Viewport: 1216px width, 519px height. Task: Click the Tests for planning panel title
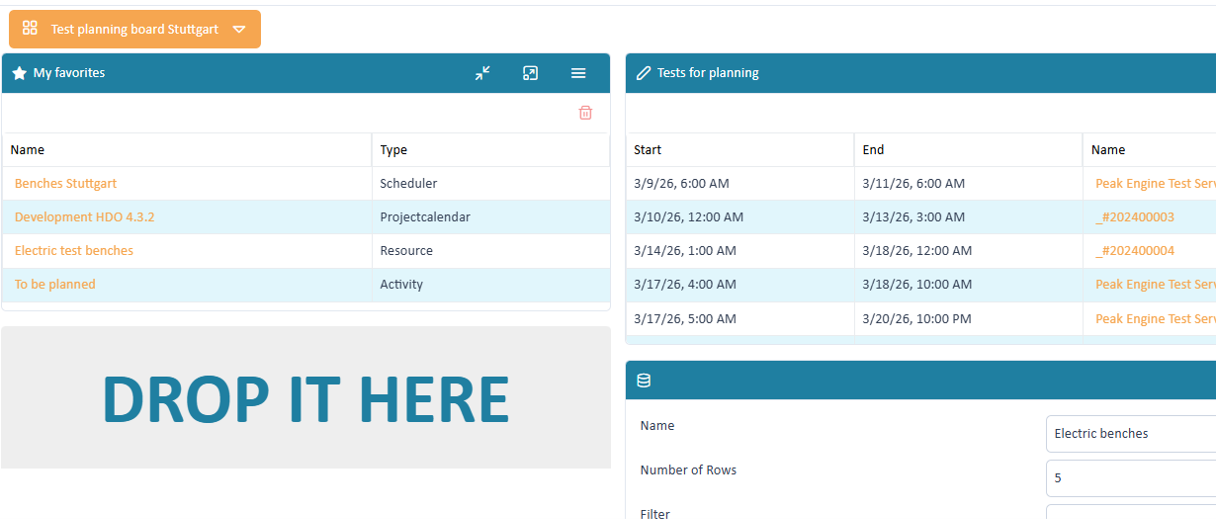708,73
